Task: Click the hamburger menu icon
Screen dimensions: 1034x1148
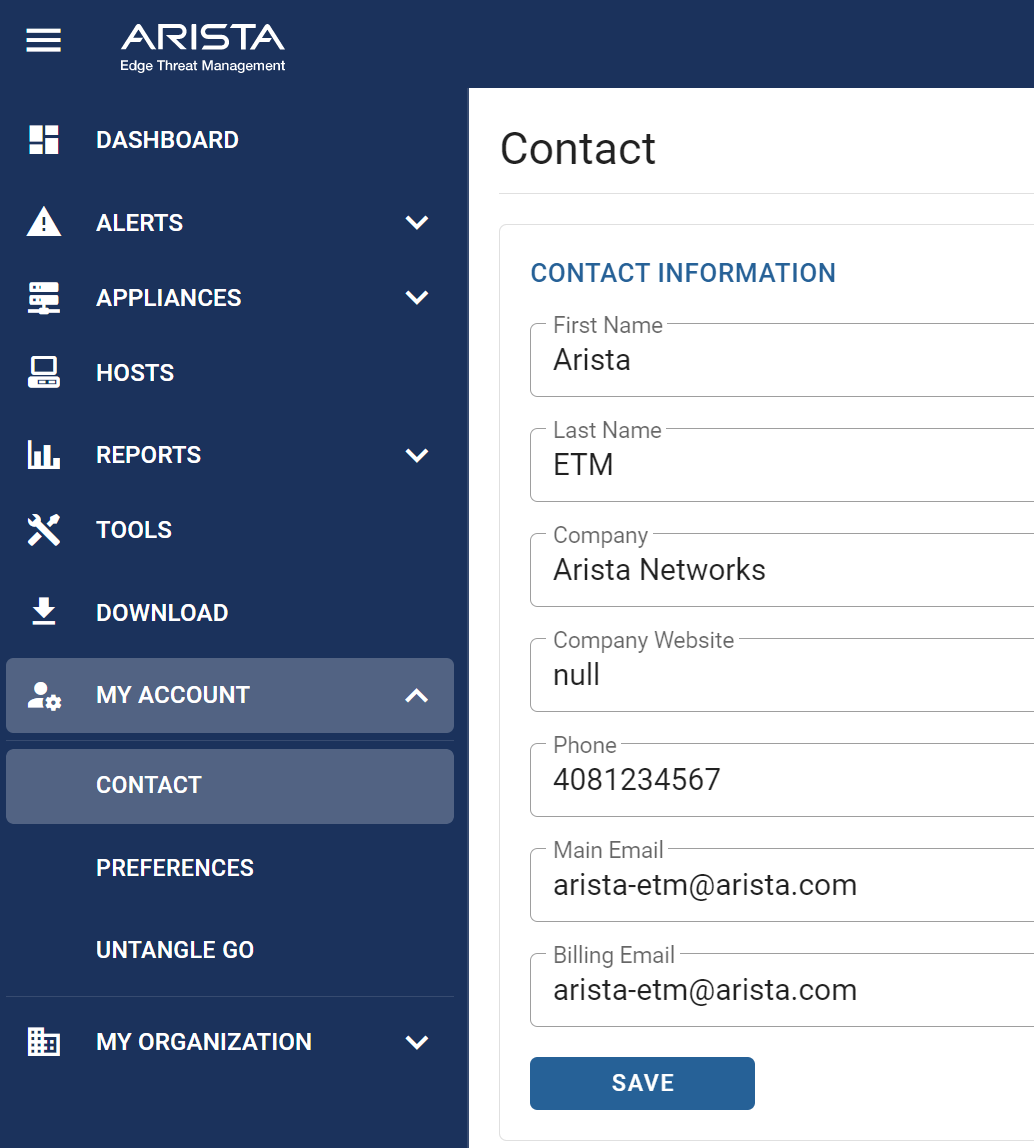Action: 43,41
